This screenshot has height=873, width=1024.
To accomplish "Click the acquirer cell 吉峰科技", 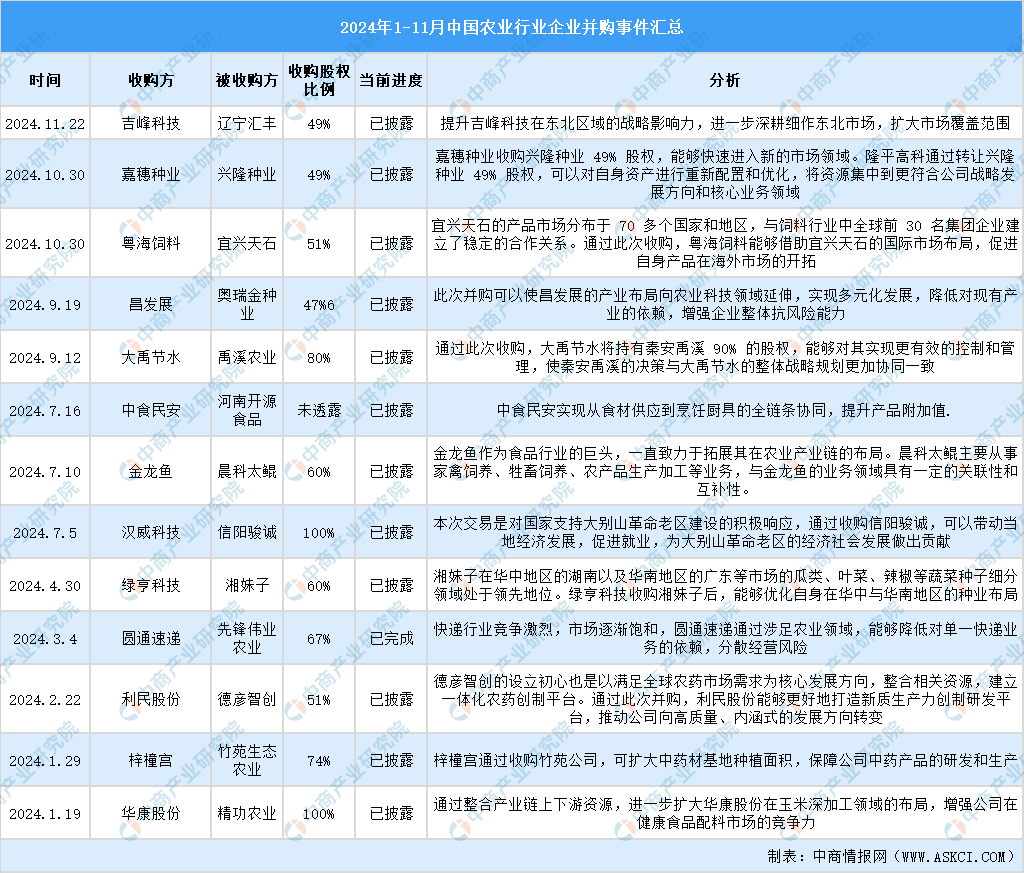I will [x=151, y=123].
